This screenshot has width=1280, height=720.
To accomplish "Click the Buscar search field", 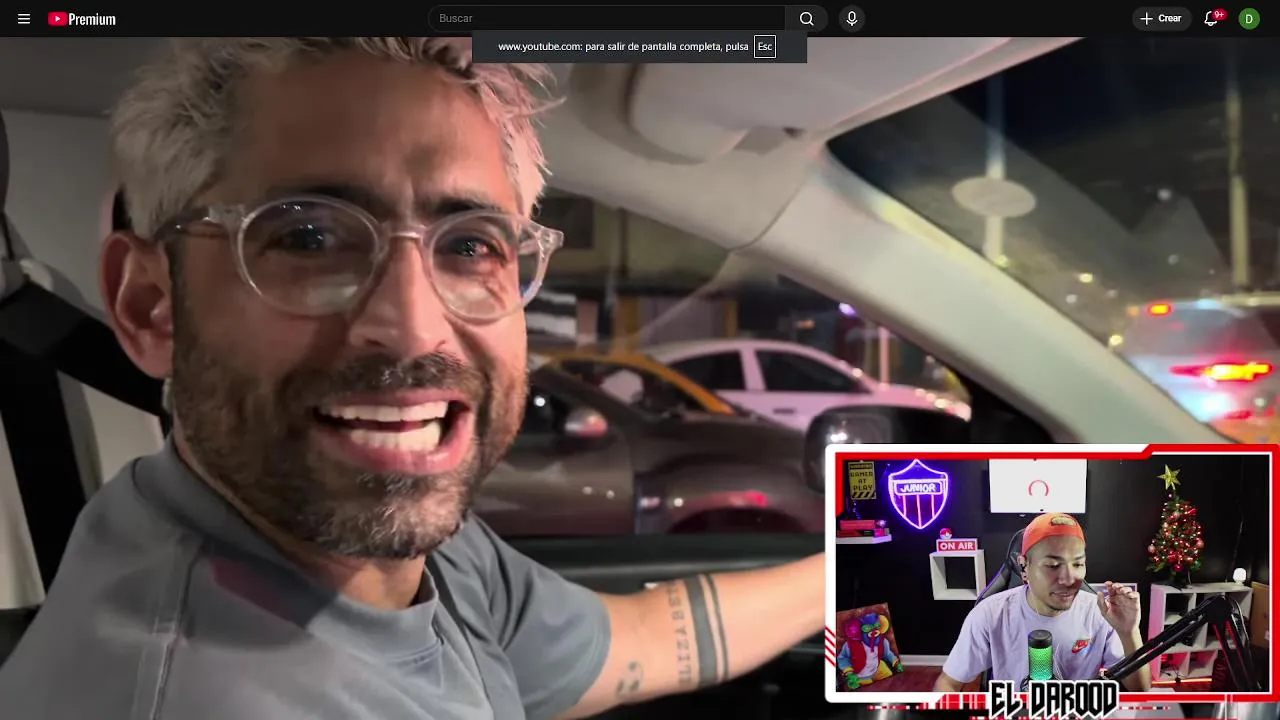I will (x=607, y=18).
